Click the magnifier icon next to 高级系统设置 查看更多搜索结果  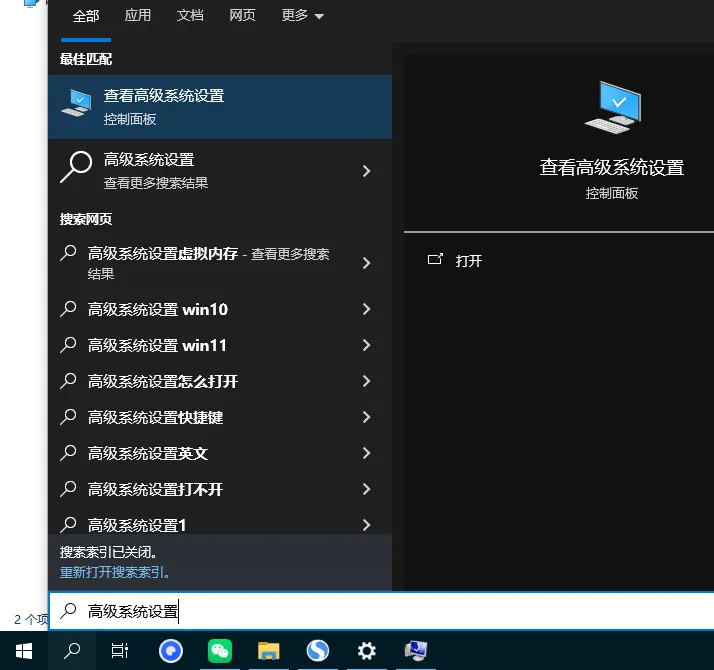pyautogui.click(x=76, y=167)
